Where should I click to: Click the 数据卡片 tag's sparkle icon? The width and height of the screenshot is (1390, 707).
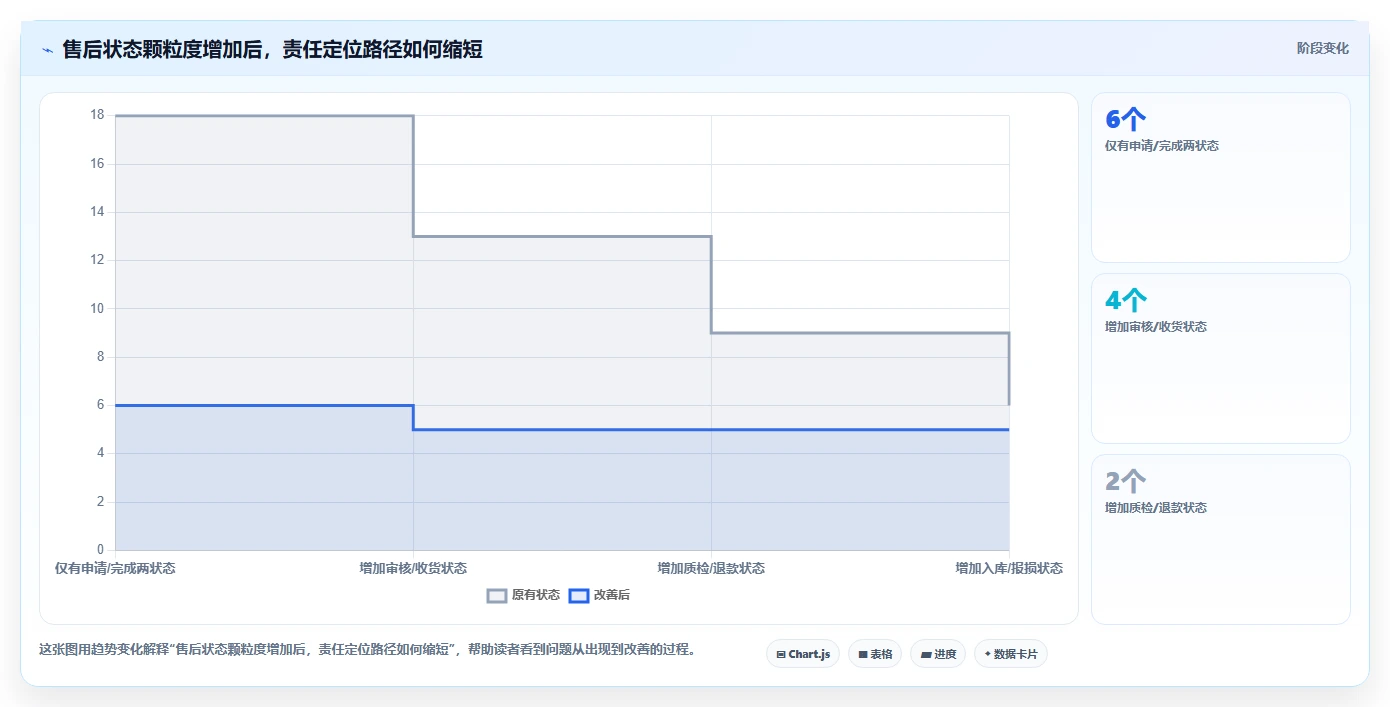987,654
